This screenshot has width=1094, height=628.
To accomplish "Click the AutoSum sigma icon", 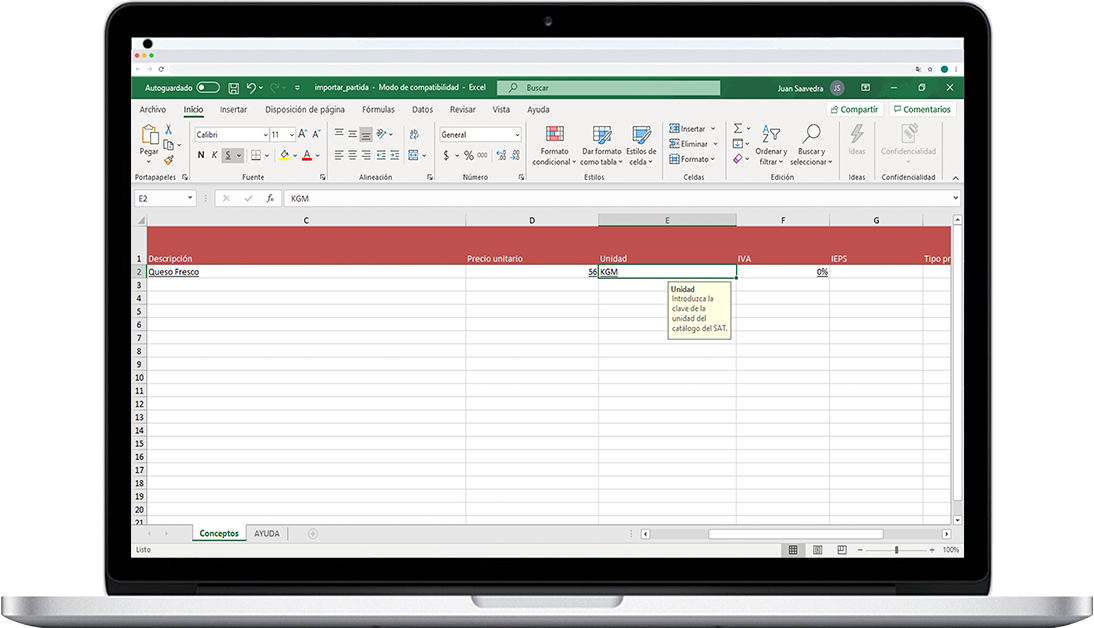I will pos(738,129).
